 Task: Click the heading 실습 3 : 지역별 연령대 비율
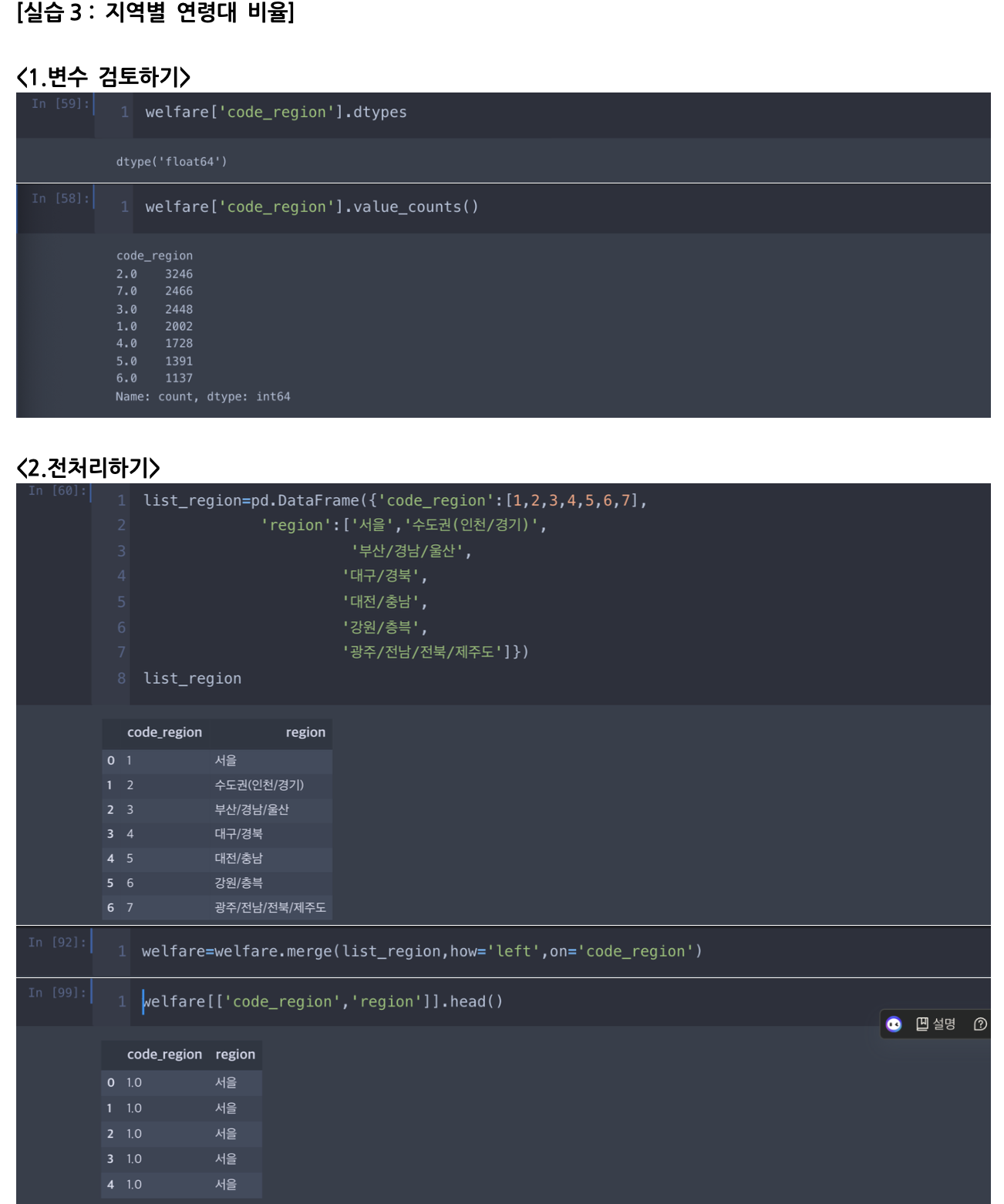[155, 12]
